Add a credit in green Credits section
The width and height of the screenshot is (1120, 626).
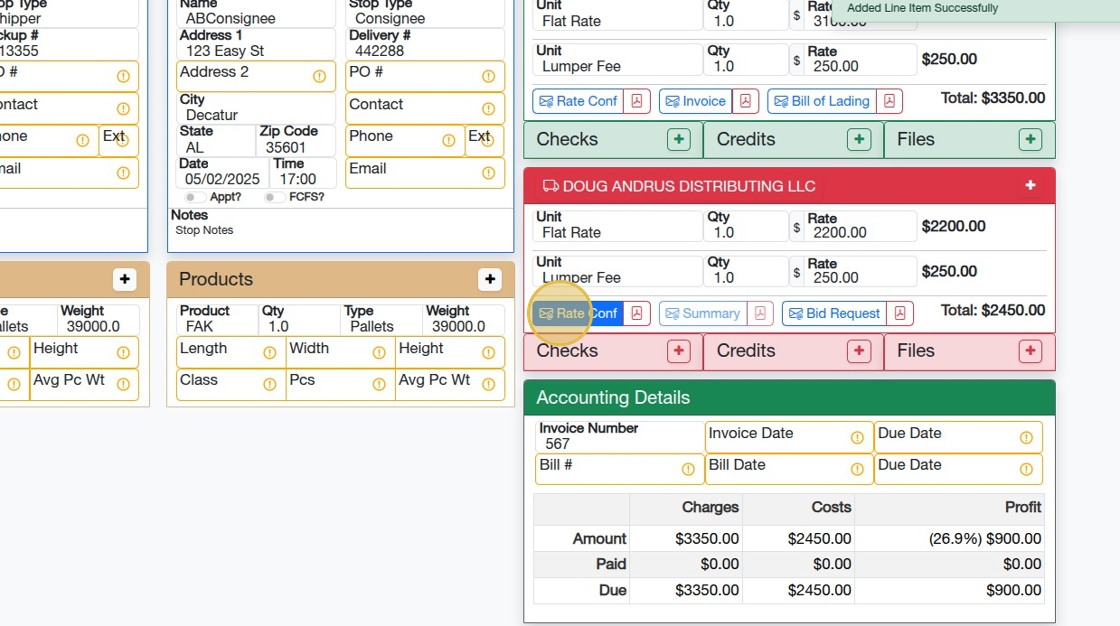tap(859, 139)
